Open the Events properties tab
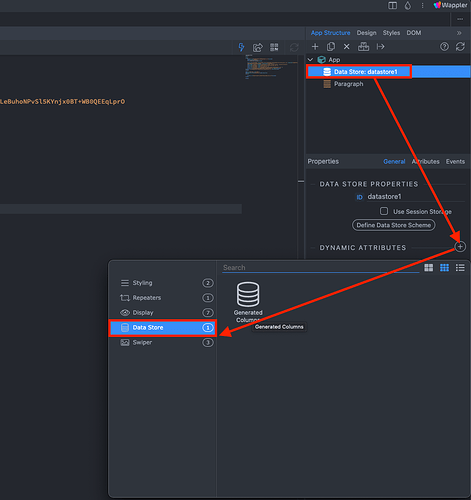471x500 pixels. (x=455, y=161)
